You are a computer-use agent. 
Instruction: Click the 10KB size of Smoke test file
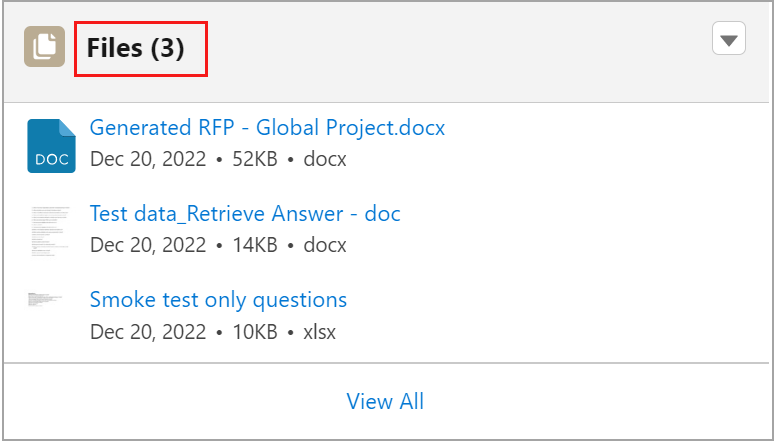tap(254, 332)
